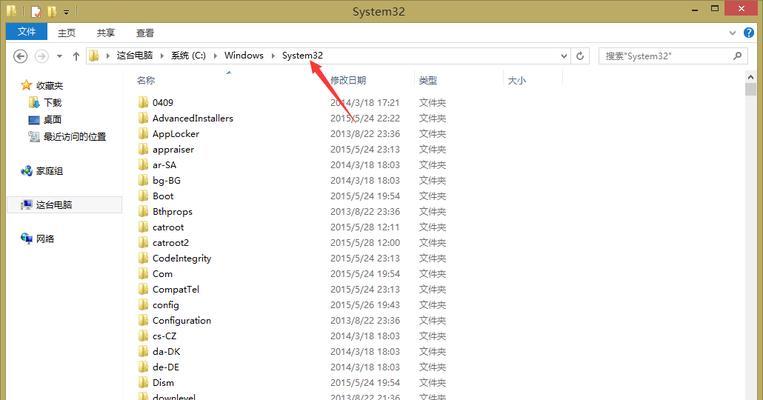Select the catroot2 folder icon
The image size is (763, 400).
click(143, 242)
